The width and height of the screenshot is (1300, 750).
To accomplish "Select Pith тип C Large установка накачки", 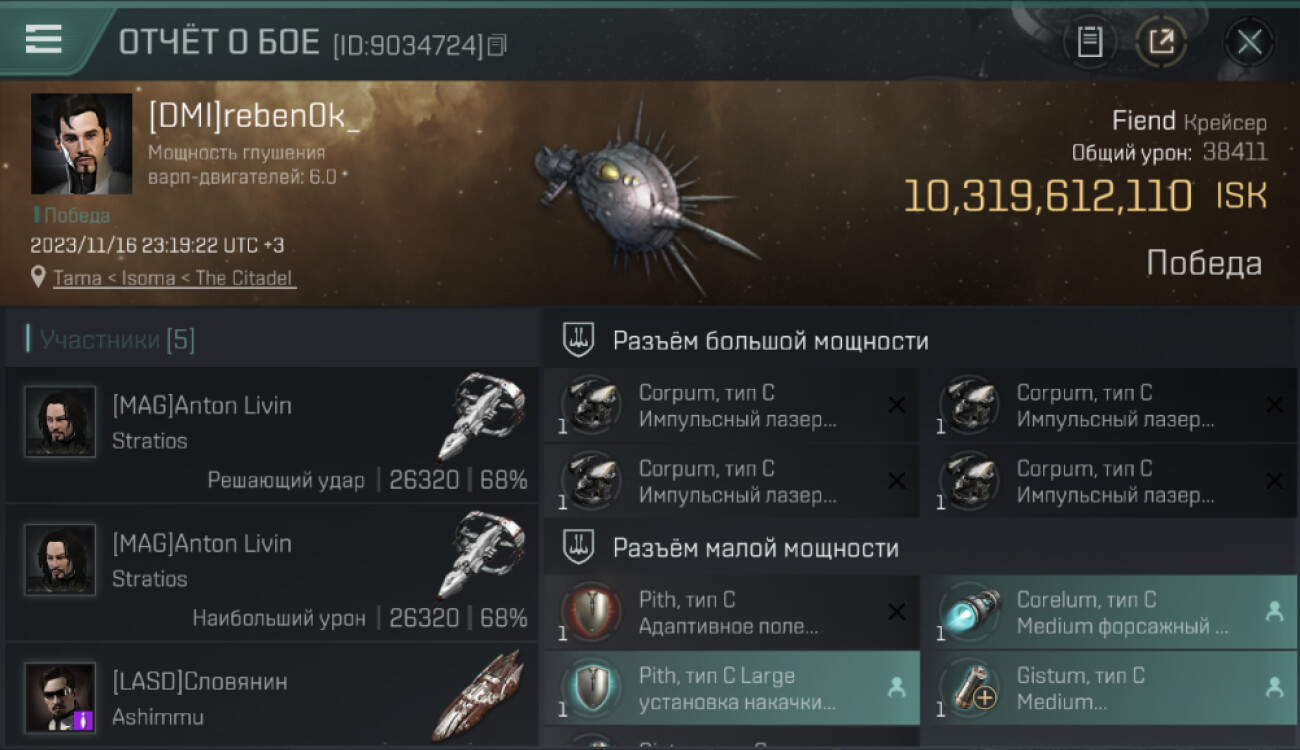I will click(x=732, y=688).
